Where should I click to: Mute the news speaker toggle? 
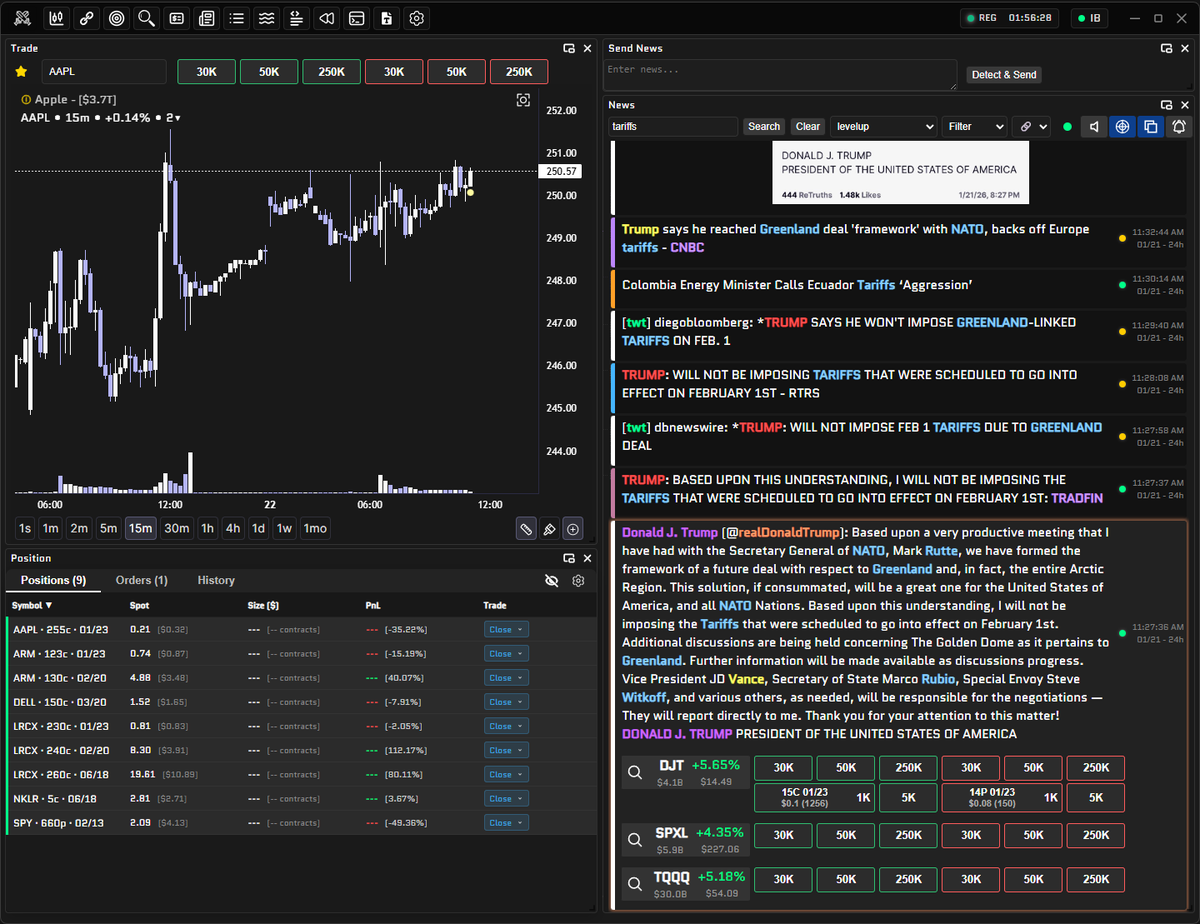point(1093,126)
